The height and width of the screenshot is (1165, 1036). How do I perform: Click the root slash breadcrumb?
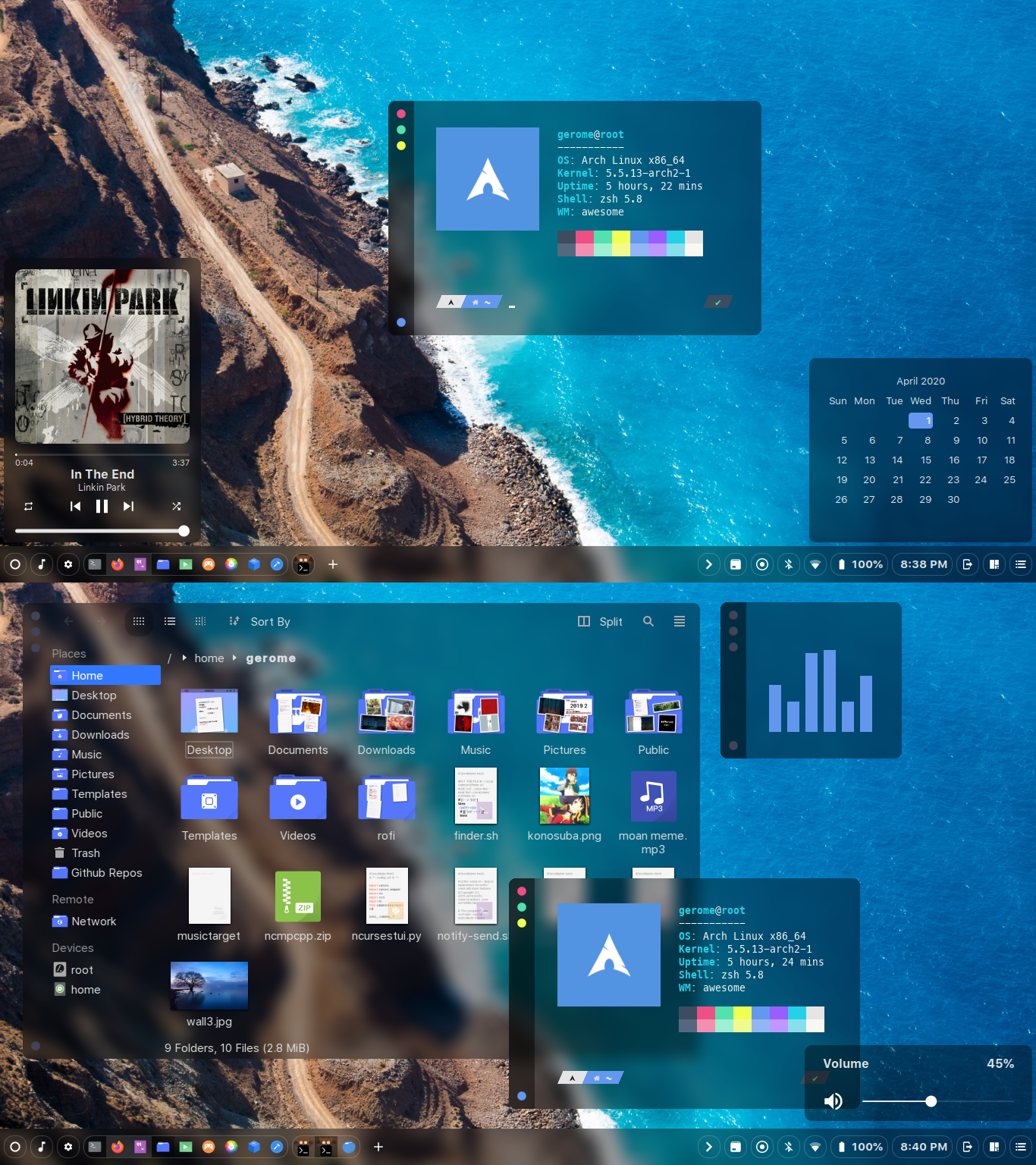coord(169,659)
